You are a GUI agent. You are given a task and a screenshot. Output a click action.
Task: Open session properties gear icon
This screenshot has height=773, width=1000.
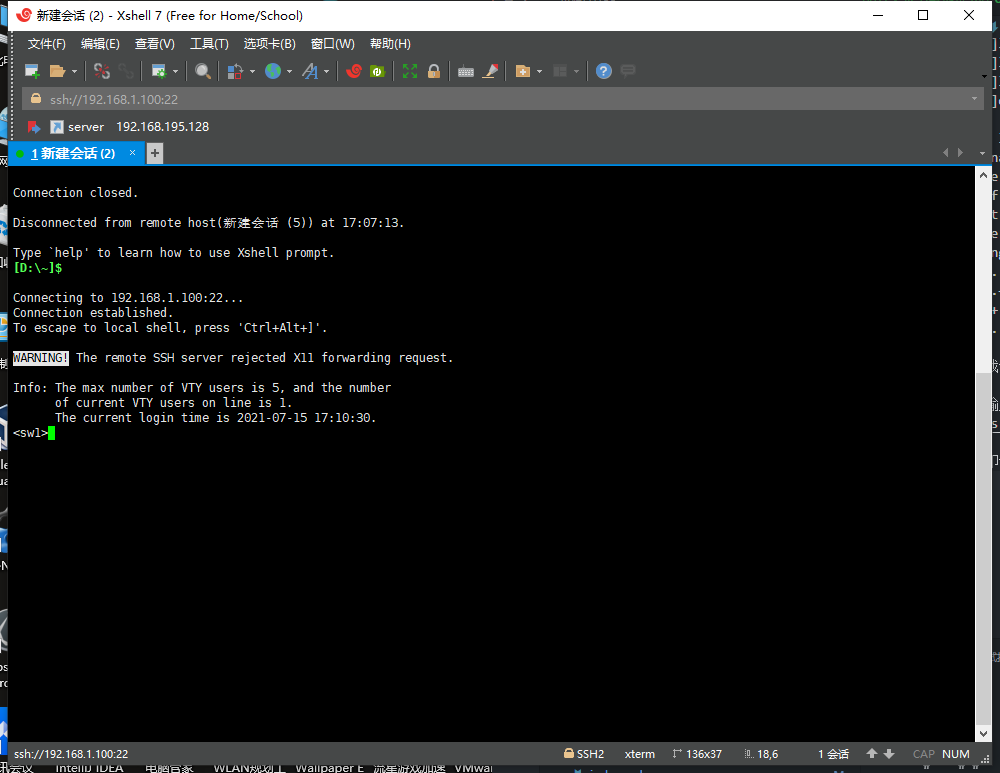159,71
